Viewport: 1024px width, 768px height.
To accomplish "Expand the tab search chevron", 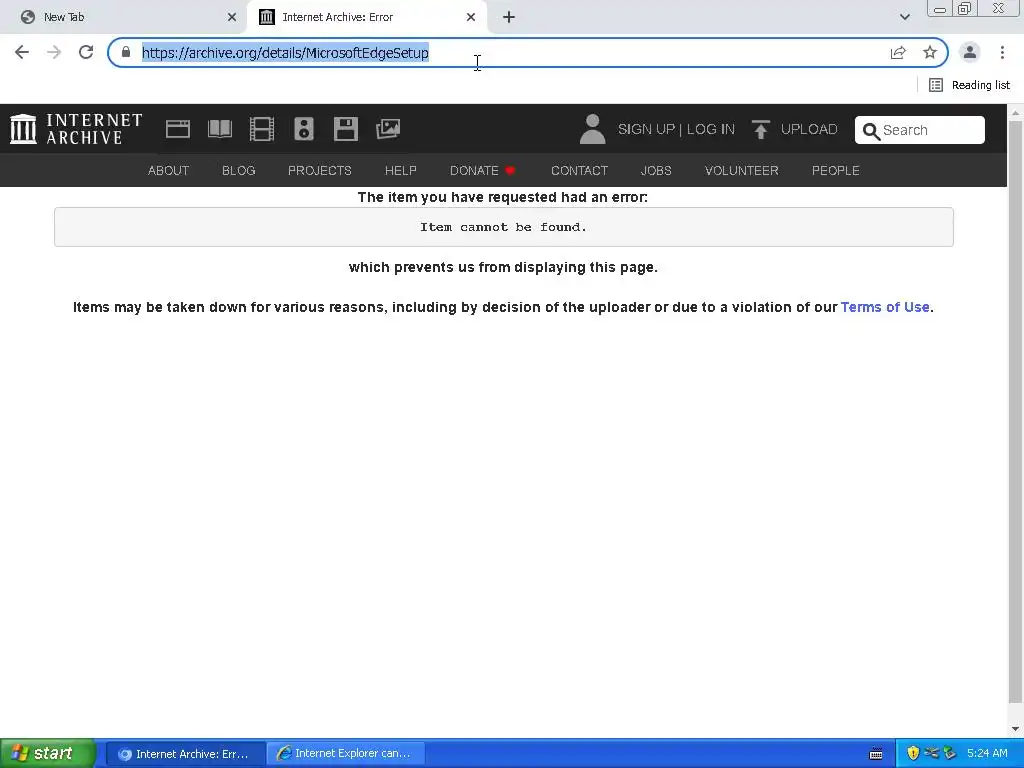I will (904, 17).
